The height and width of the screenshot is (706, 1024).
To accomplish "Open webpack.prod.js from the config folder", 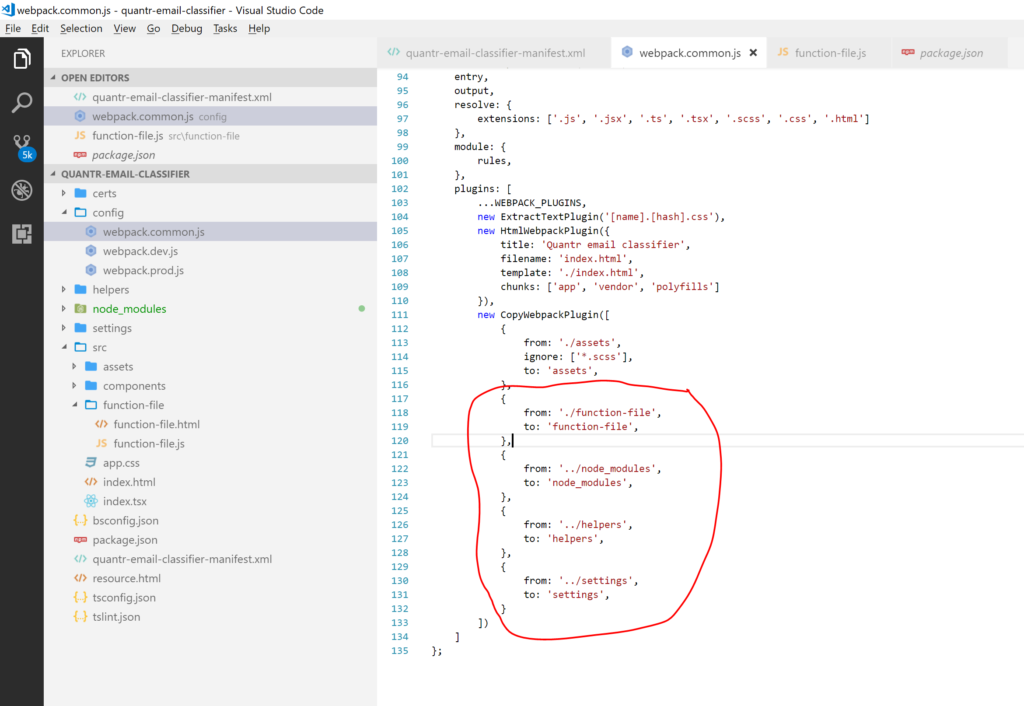I will coord(210,270).
